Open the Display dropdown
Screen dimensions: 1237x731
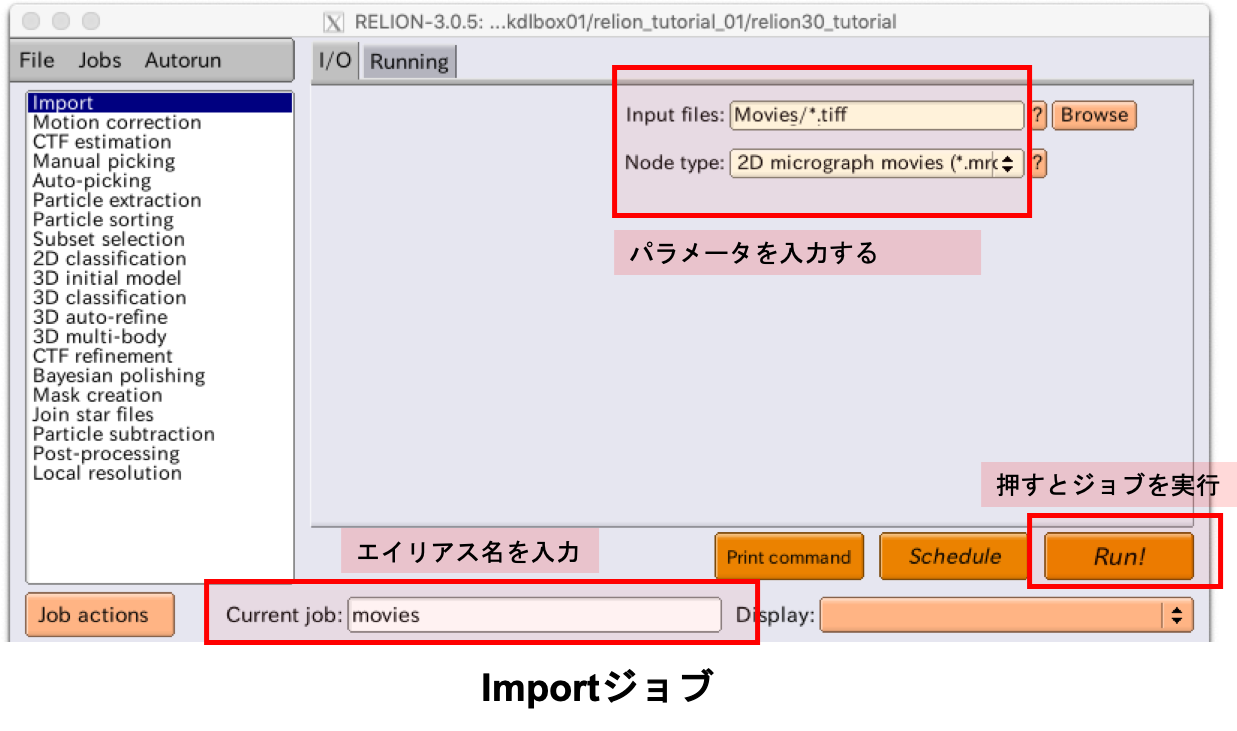(1007, 615)
